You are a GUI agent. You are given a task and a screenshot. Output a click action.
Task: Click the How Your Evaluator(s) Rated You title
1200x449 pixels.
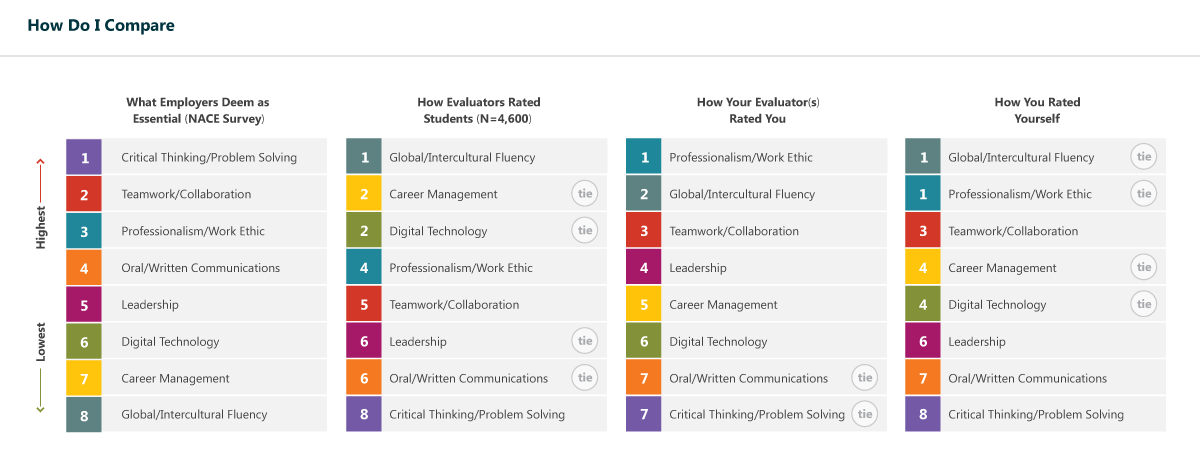pyautogui.click(x=757, y=110)
